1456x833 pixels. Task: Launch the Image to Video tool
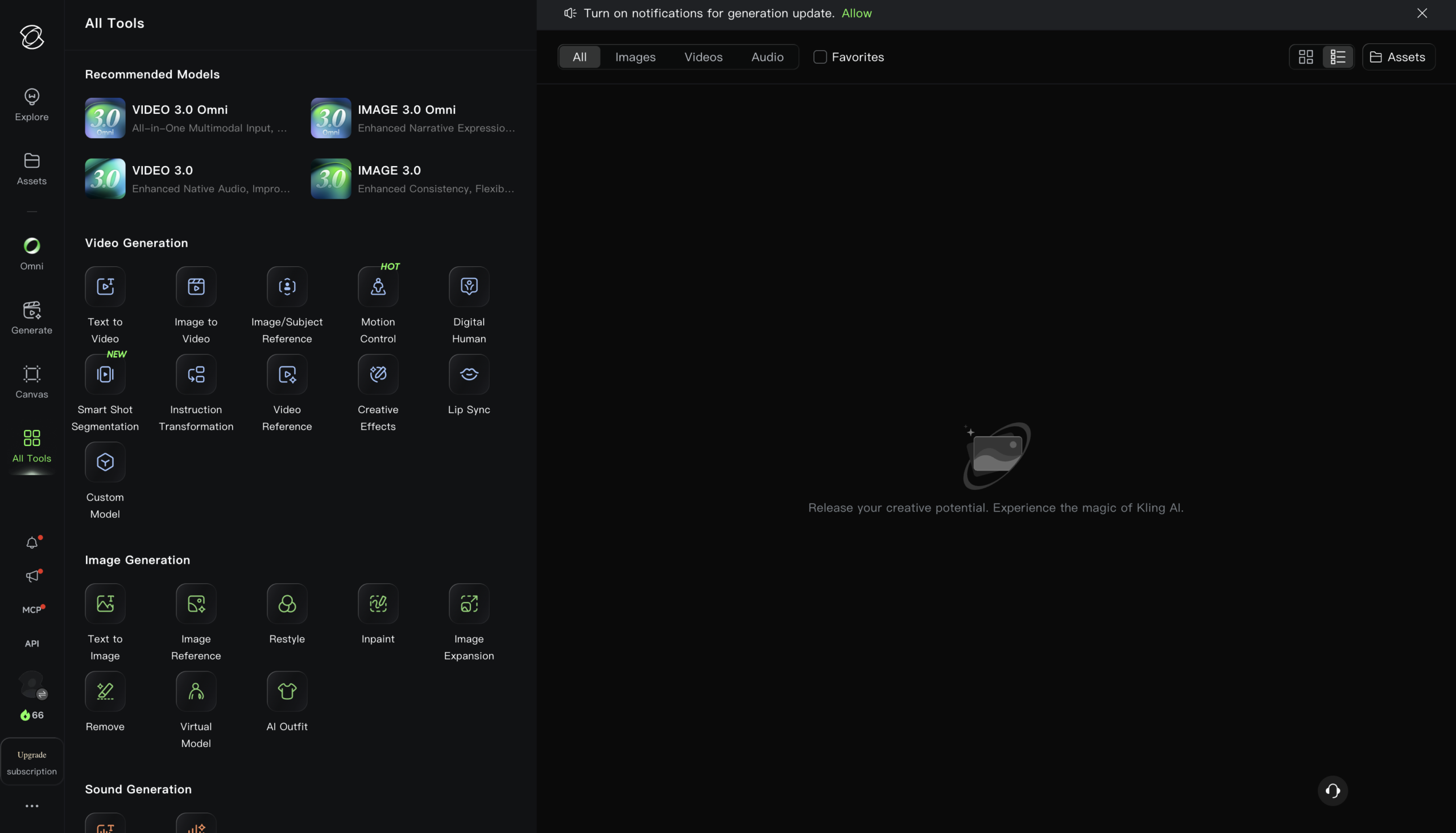[x=196, y=306]
